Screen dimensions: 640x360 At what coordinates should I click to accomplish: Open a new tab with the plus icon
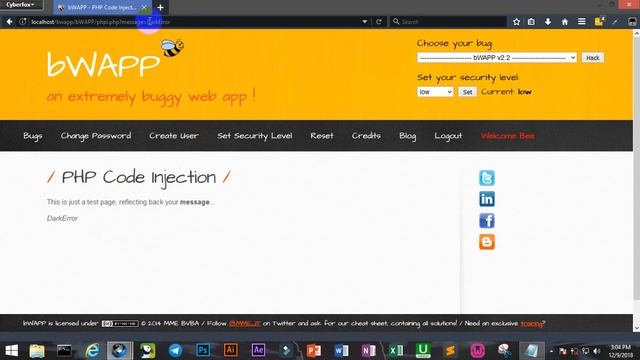[160, 7]
